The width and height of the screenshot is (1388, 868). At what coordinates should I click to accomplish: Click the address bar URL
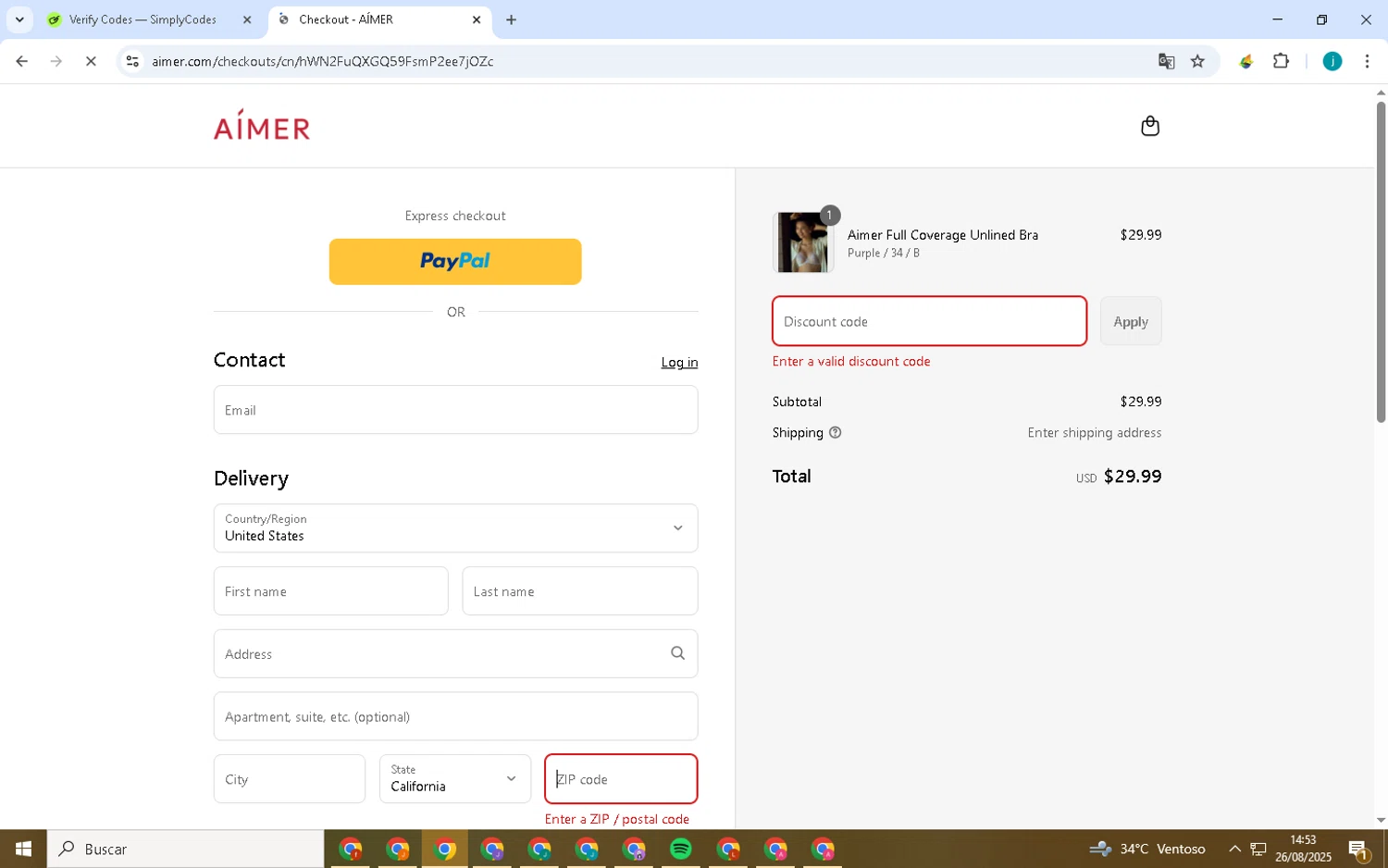coord(323,61)
